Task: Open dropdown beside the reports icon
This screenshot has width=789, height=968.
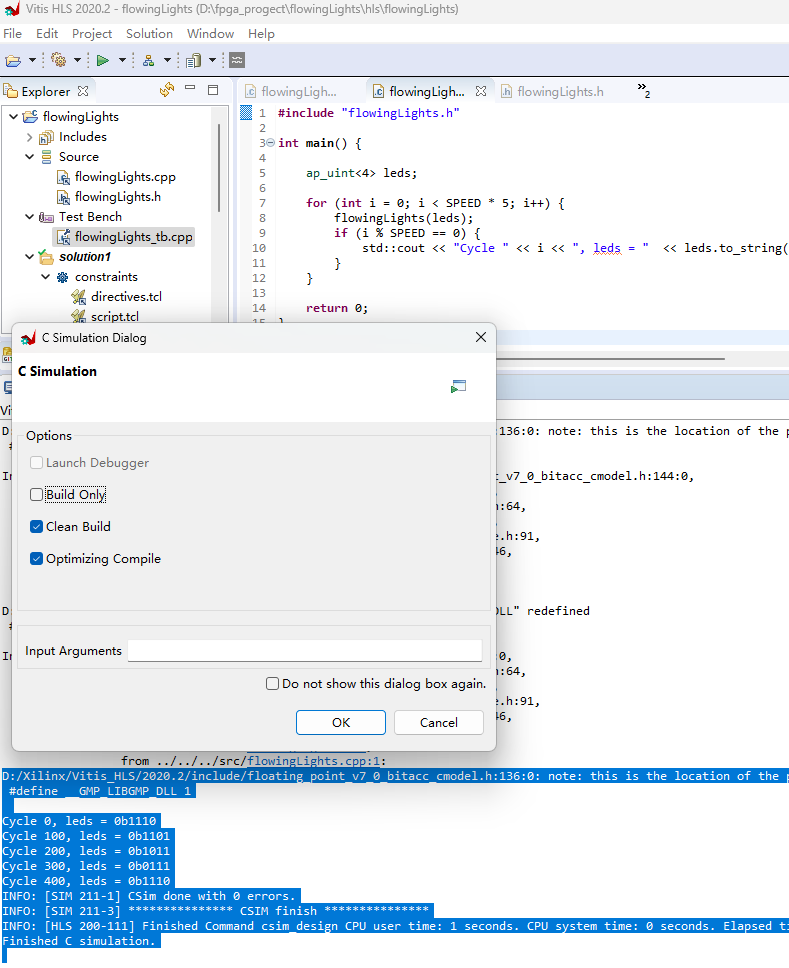Action: [212, 60]
